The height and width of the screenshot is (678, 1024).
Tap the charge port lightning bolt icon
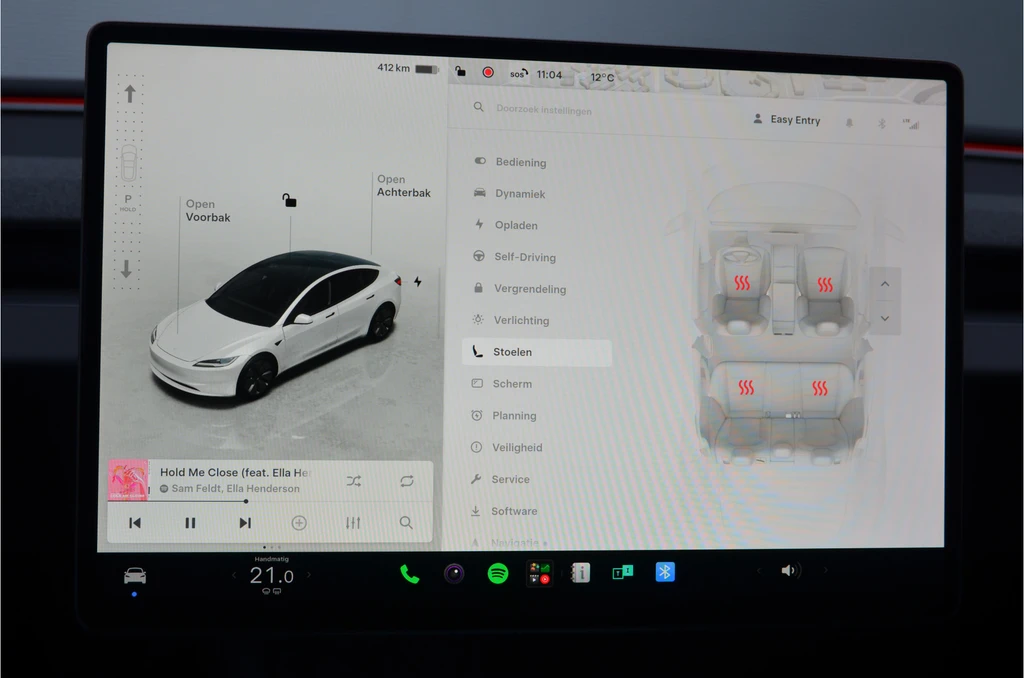[418, 282]
